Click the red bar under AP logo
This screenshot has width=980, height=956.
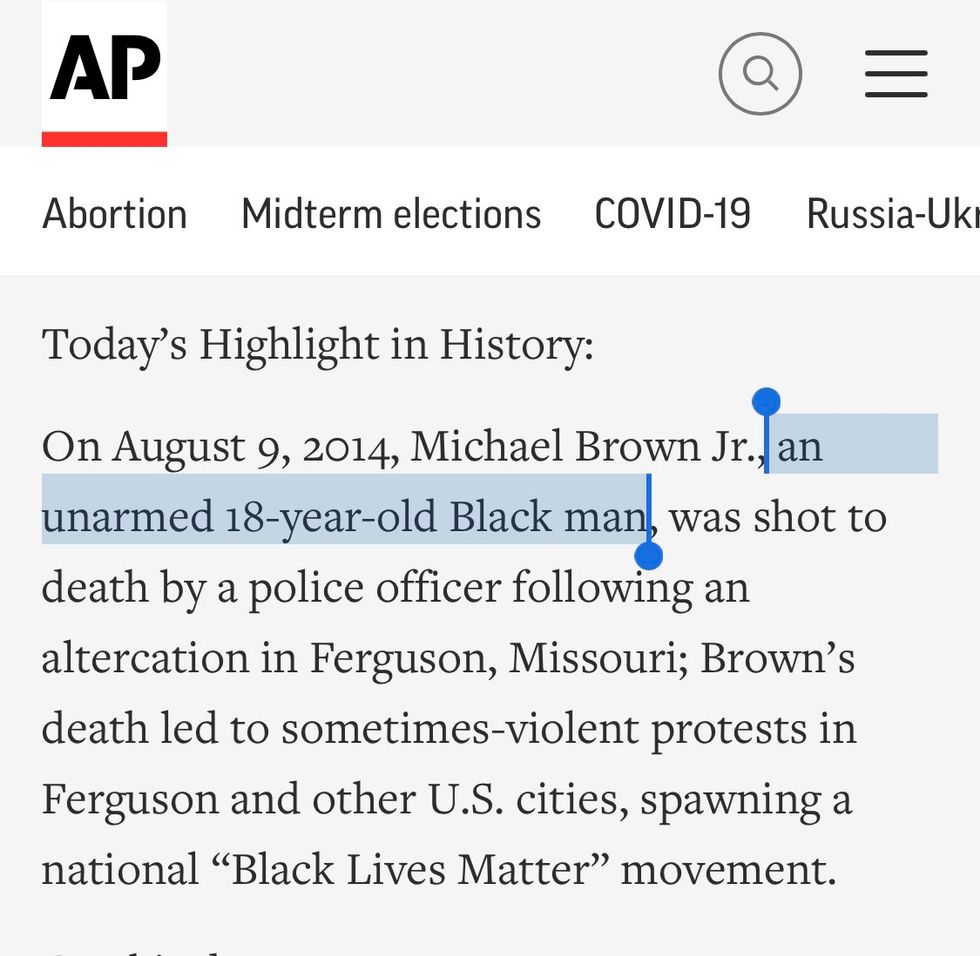click(x=104, y=139)
